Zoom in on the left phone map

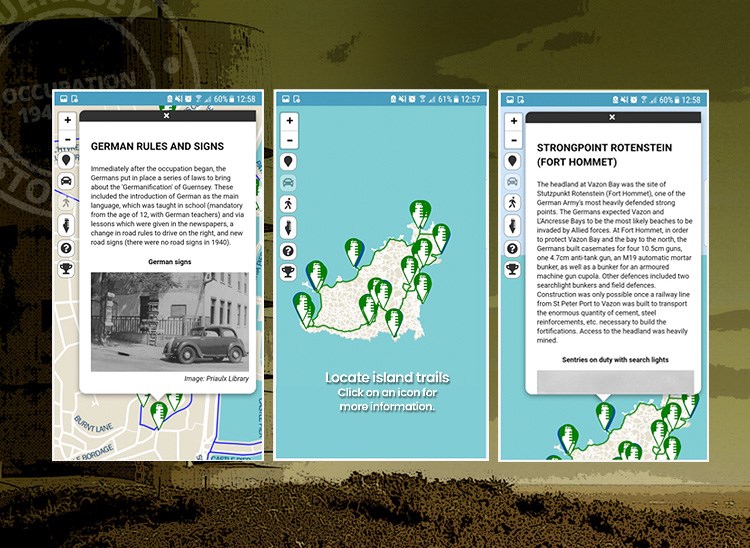coord(67,120)
